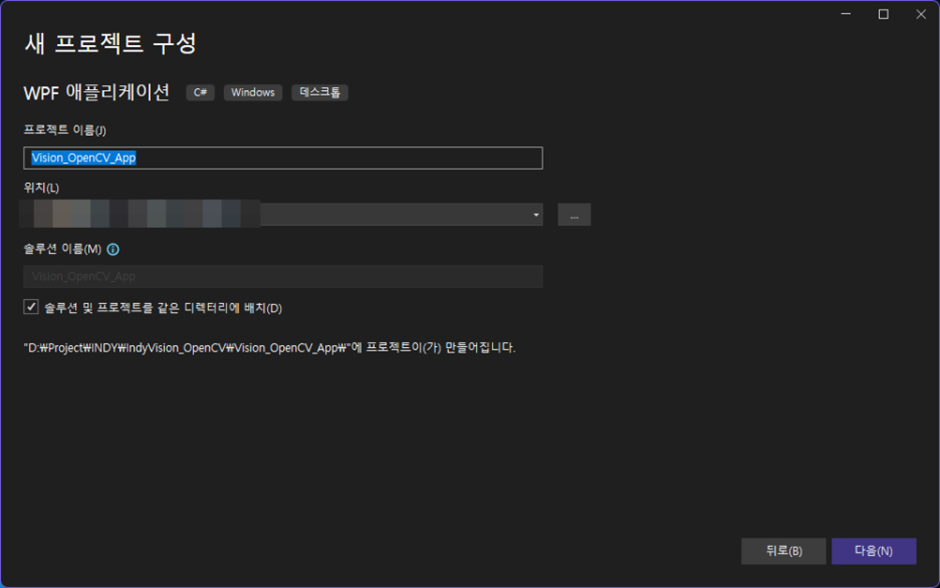
Task: Click the ... browse button next to 위치
Action: coord(574,213)
